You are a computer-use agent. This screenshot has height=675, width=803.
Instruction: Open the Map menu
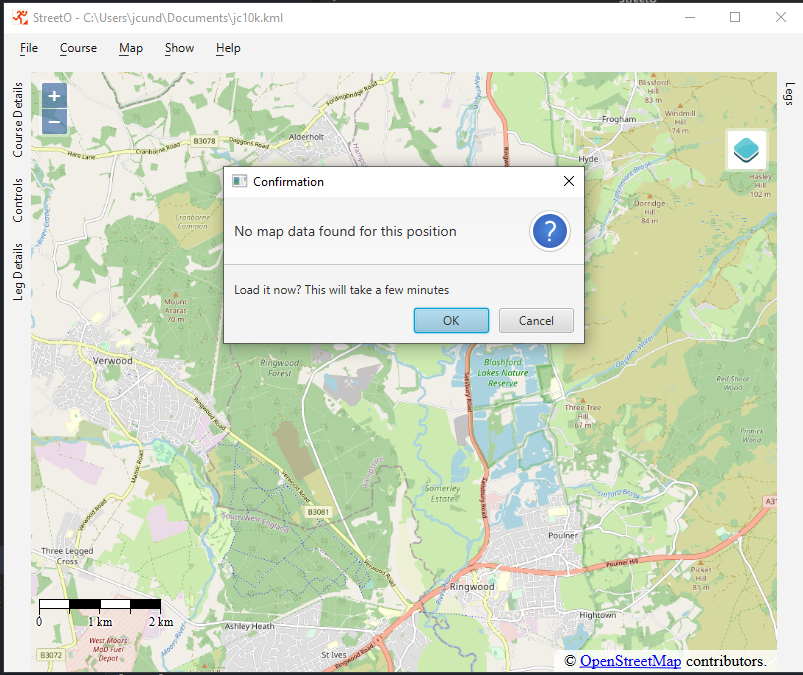(x=131, y=48)
